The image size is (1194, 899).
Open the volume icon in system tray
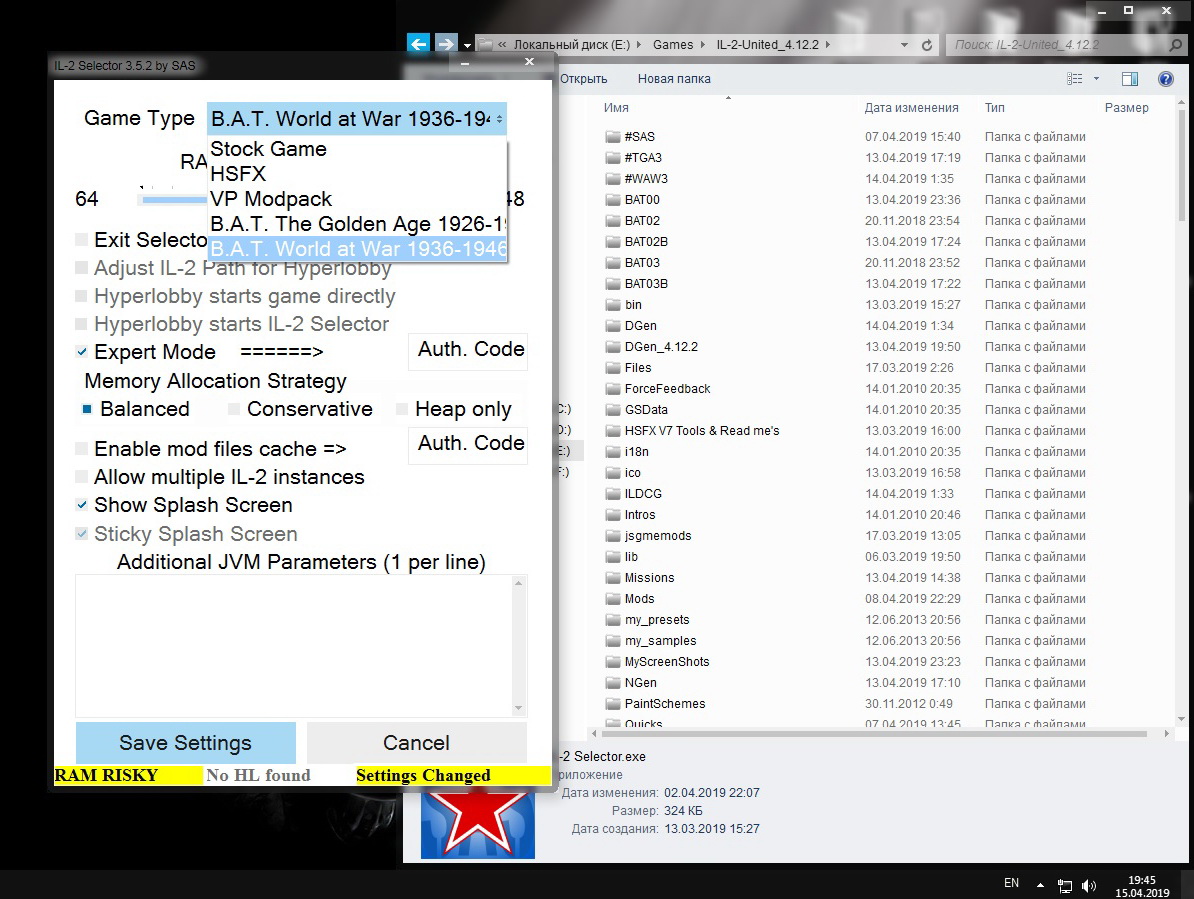tap(1089, 885)
